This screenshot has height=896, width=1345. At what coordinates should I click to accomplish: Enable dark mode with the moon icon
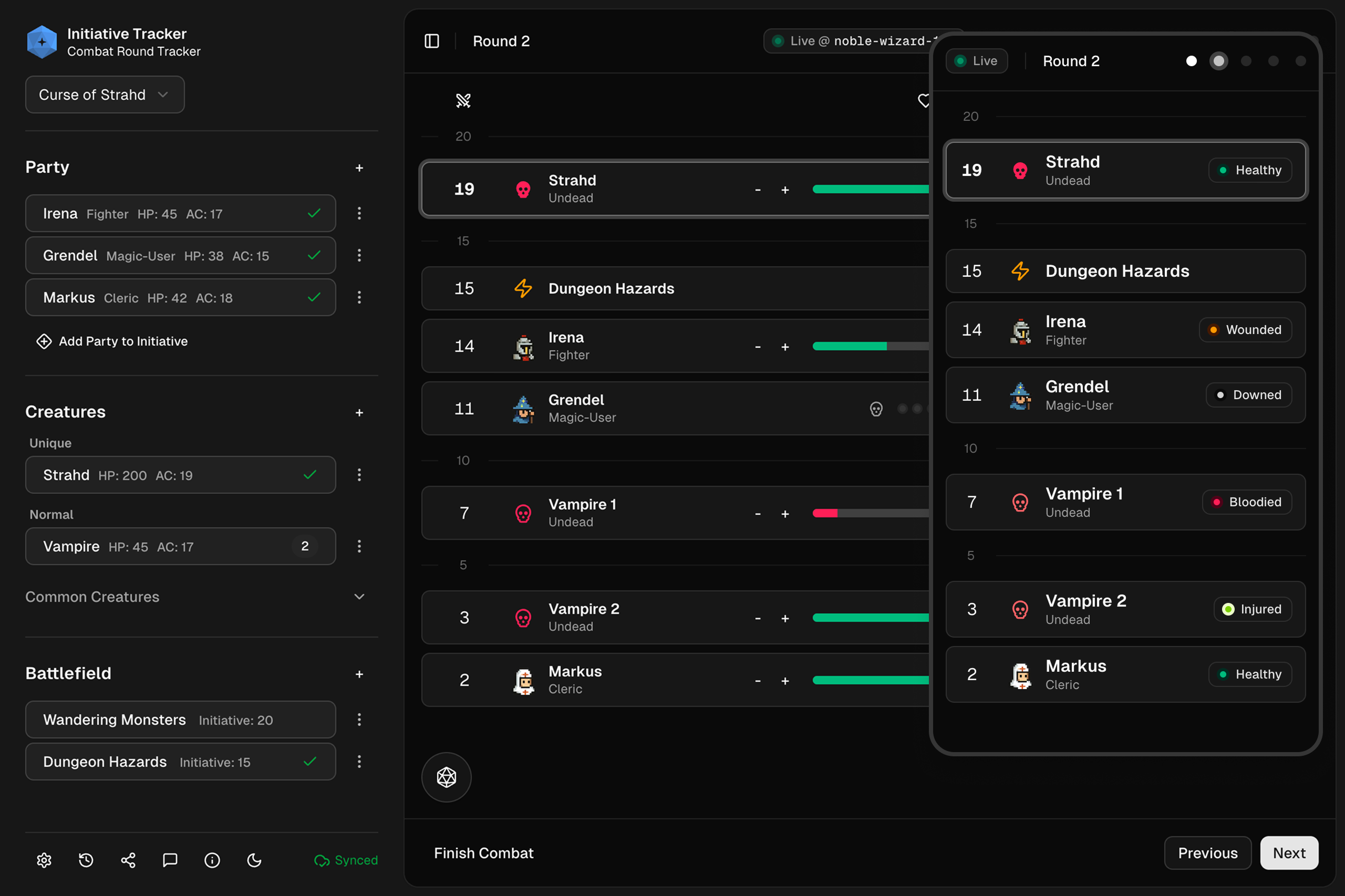coord(254,860)
